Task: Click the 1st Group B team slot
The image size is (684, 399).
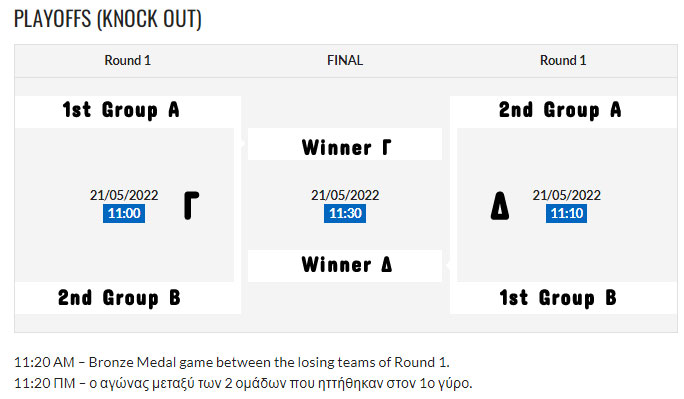Action: (563, 298)
